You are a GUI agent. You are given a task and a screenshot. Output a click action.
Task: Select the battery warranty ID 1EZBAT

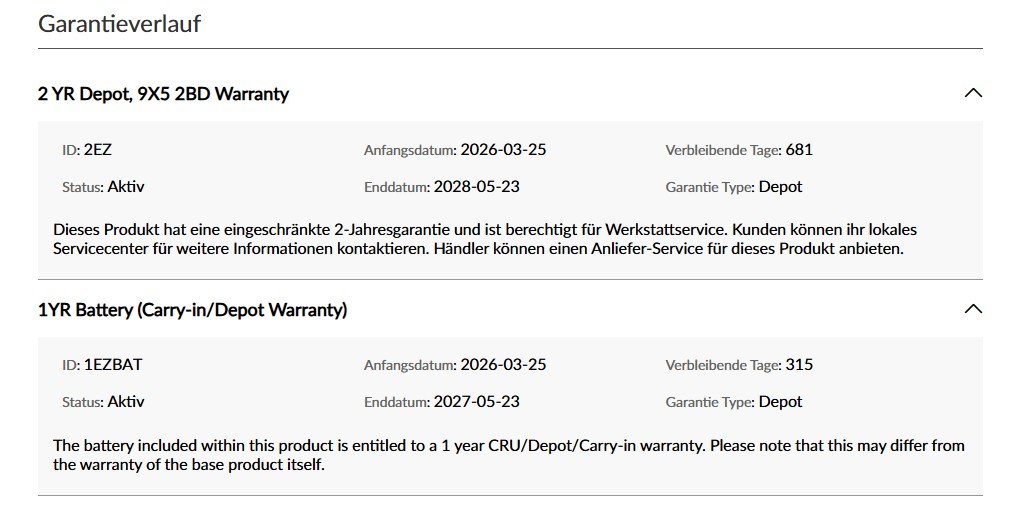[113, 365]
